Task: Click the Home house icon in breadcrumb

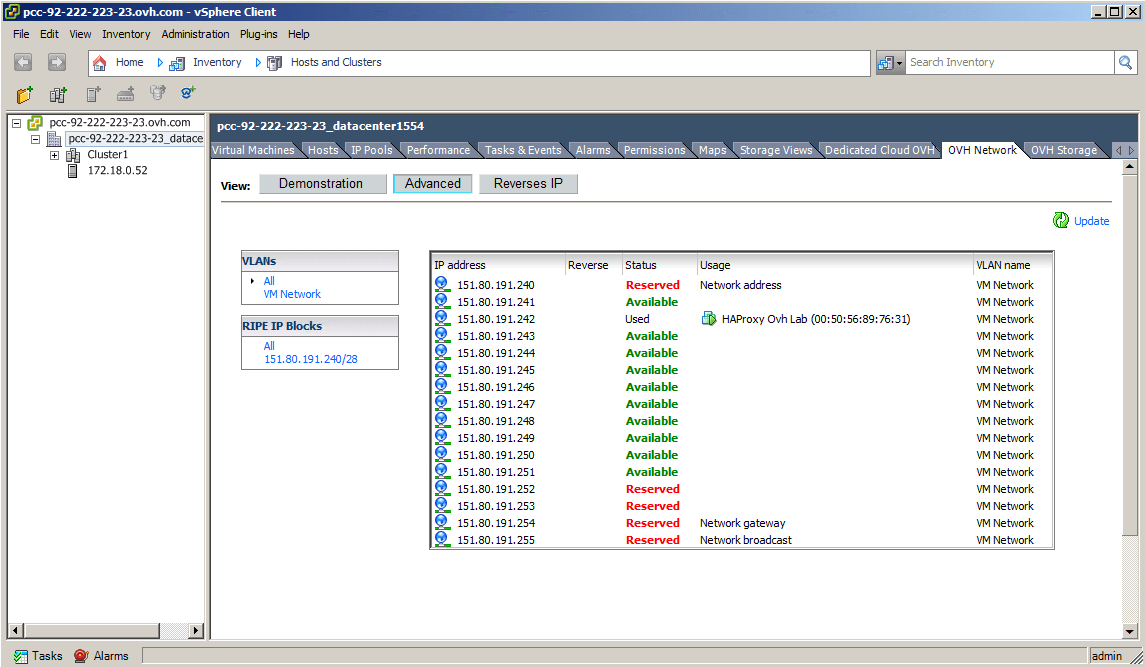Action: (100, 63)
